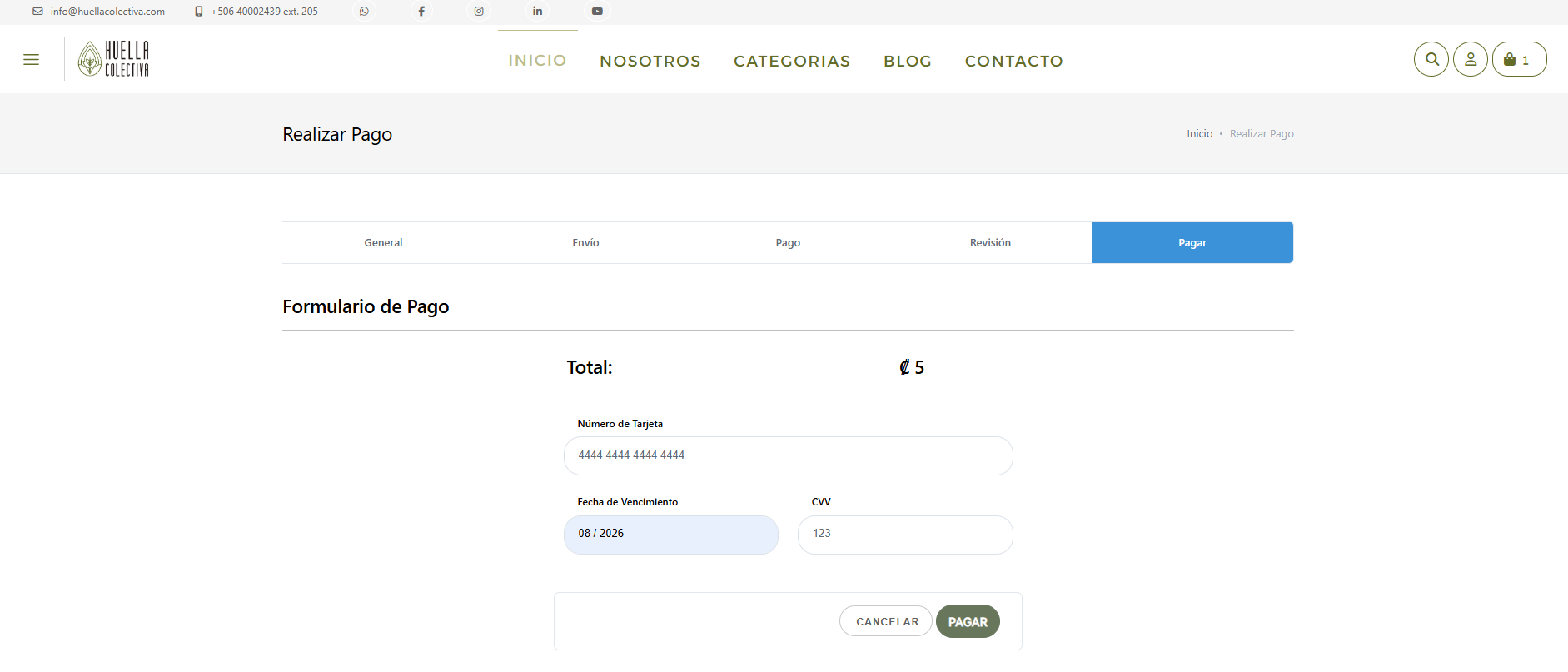Switch to the Envío step tab

585,242
